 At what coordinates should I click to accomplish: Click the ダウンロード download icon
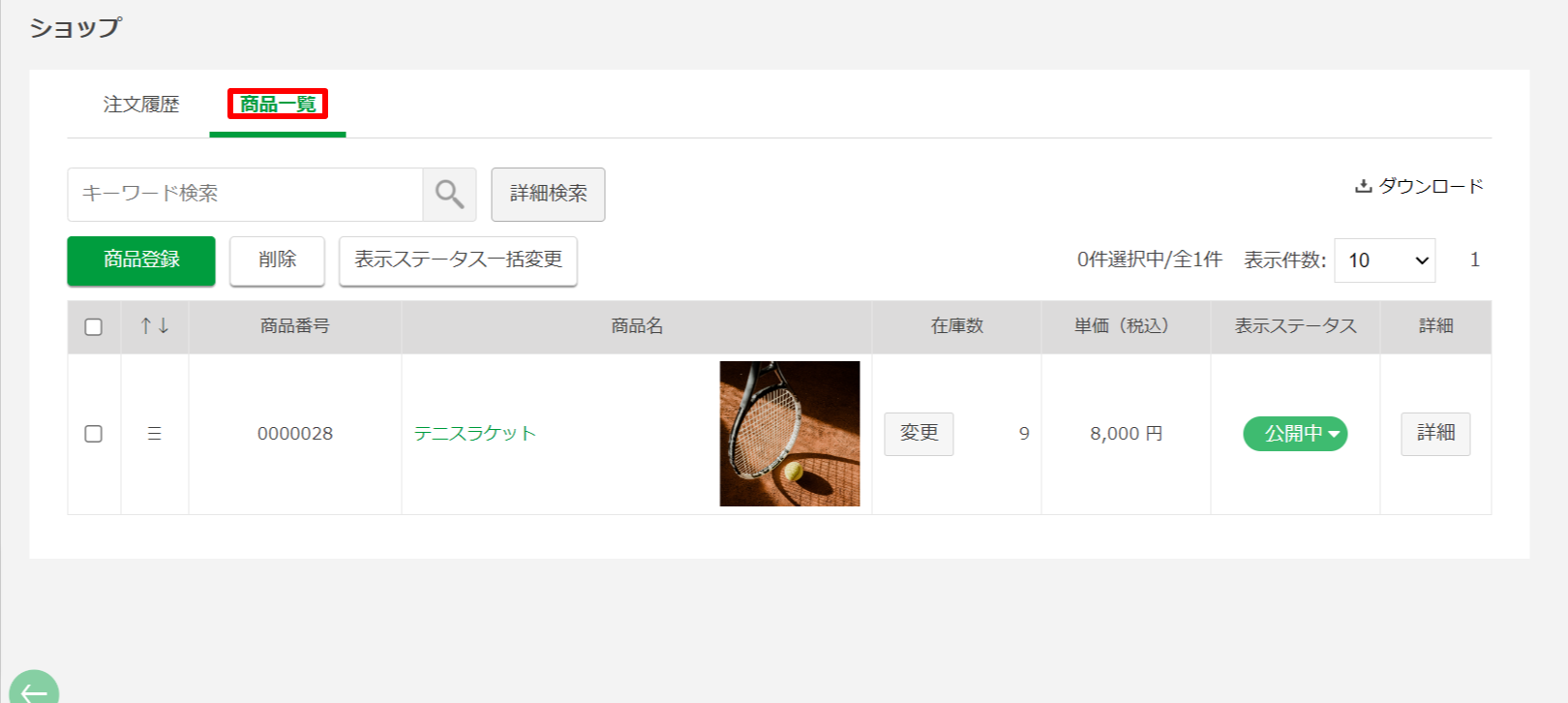(1363, 186)
